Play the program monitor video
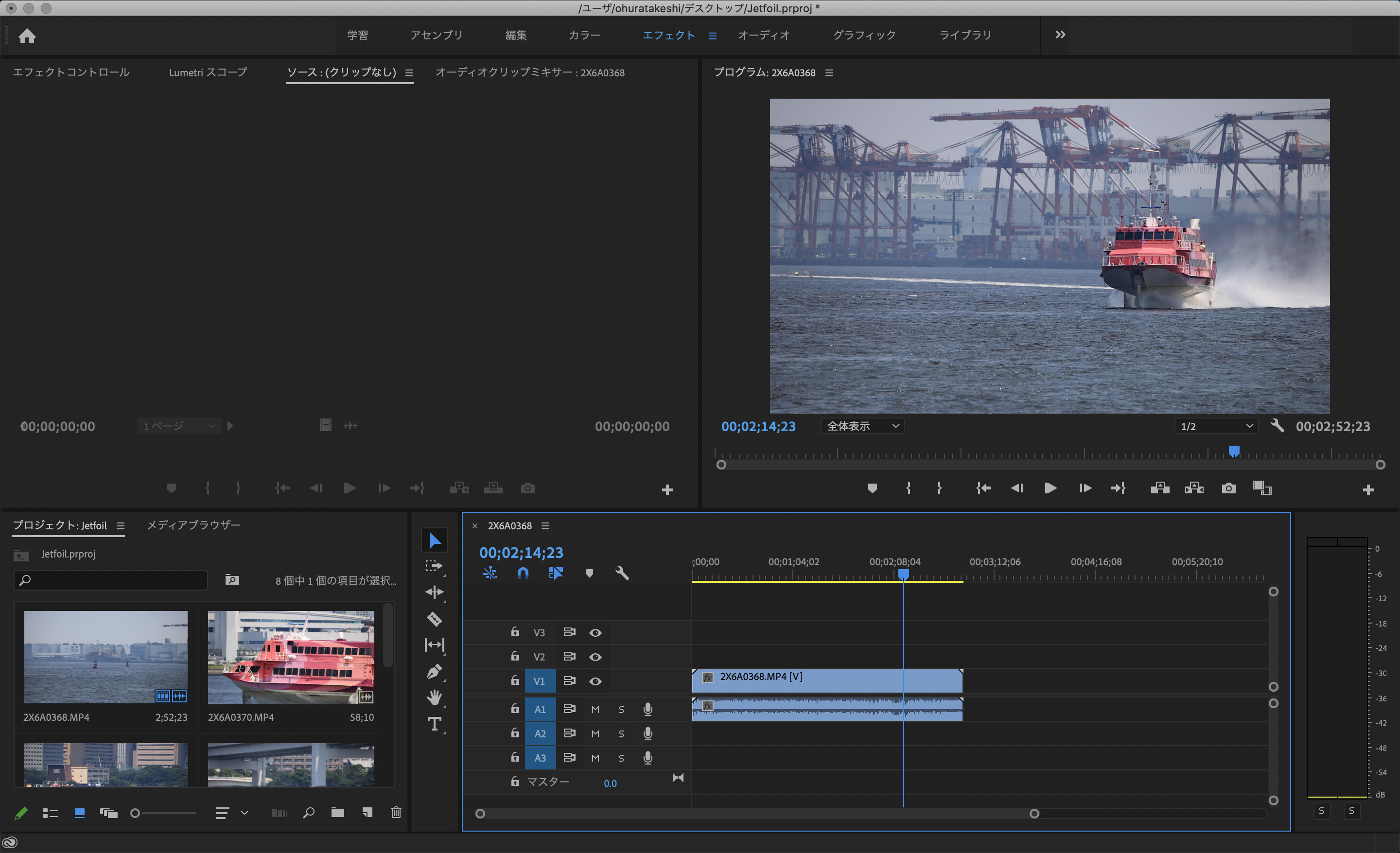The image size is (1400, 853). 1050,488
